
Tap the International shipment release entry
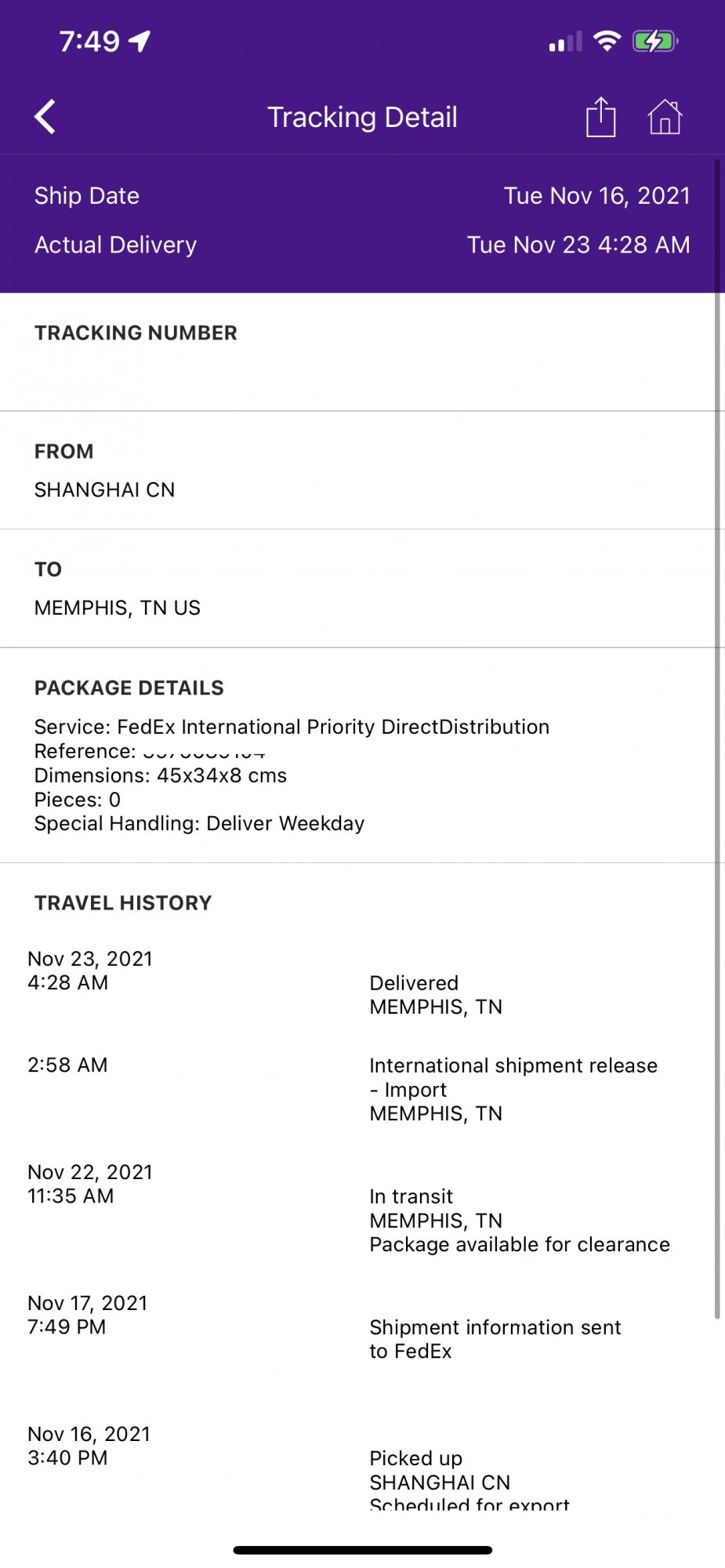click(361, 1089)
